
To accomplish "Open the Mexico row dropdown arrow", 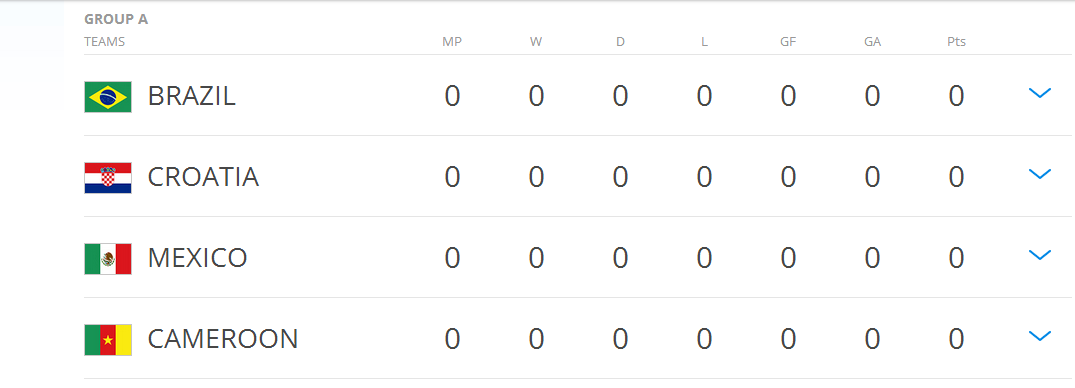I will pyautogui.click(x=1039, y=254).
